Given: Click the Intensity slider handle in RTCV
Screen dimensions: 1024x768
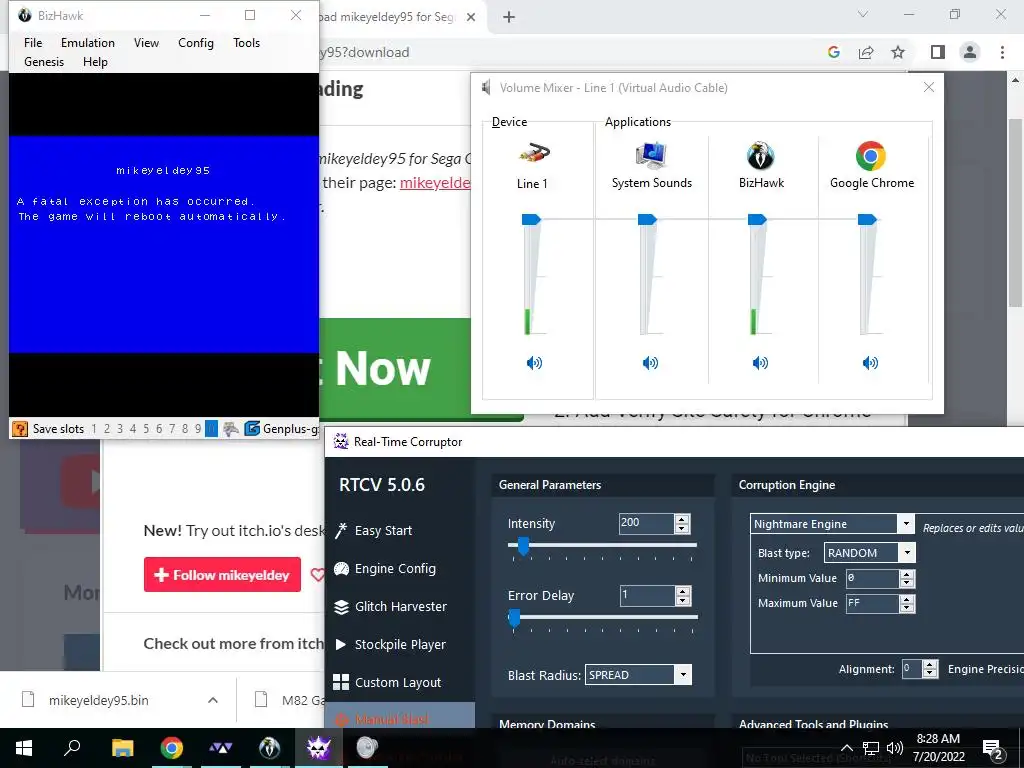Looking at the screenshot, I should pos(523,546).
